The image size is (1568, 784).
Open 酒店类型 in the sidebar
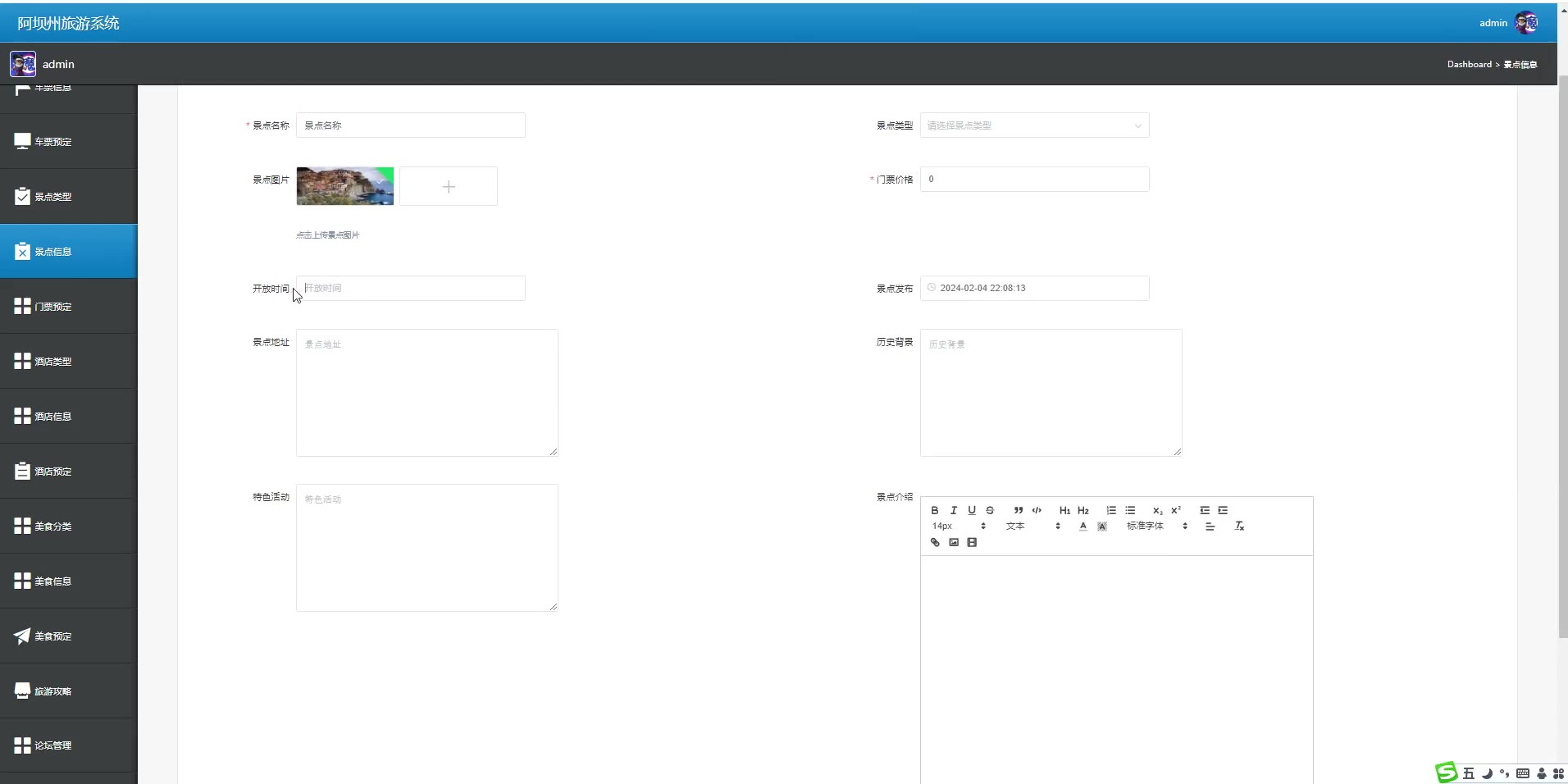[69, 362]
